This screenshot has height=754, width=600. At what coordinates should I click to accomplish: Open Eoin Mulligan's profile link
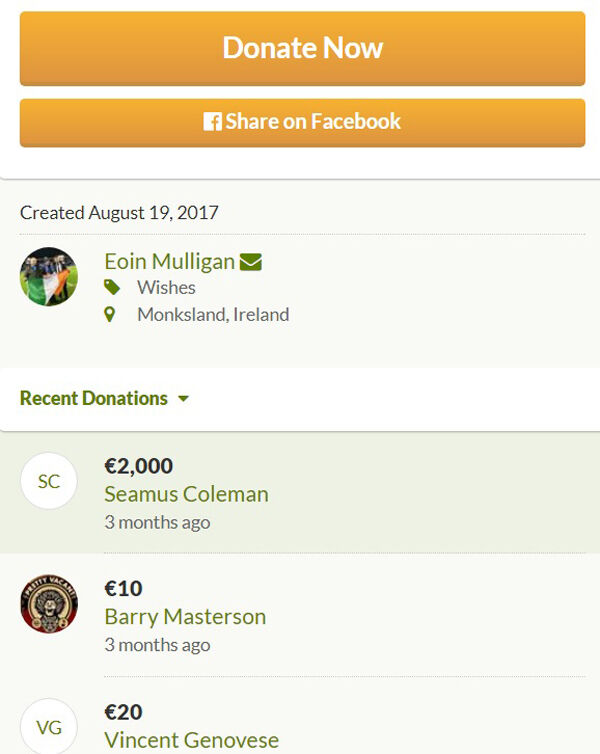point(169,262)
